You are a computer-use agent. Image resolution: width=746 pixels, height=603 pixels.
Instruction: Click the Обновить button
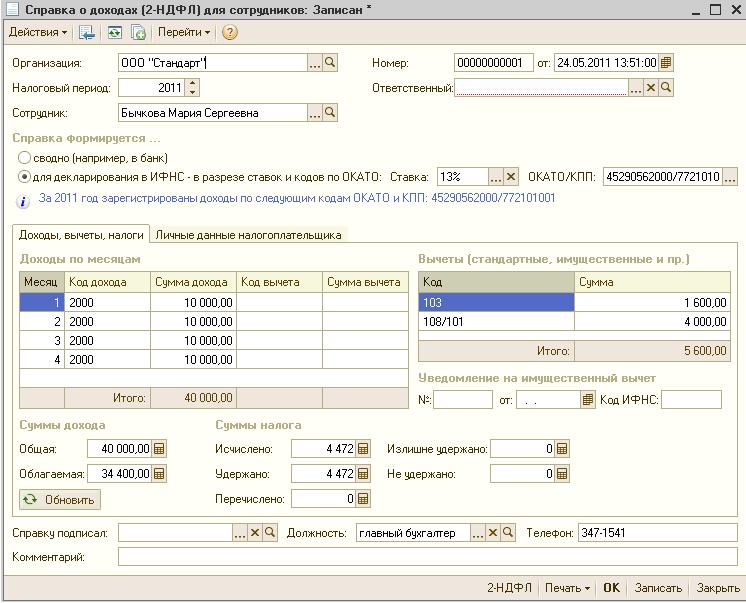pyautogui.click(x=60, y=500)
